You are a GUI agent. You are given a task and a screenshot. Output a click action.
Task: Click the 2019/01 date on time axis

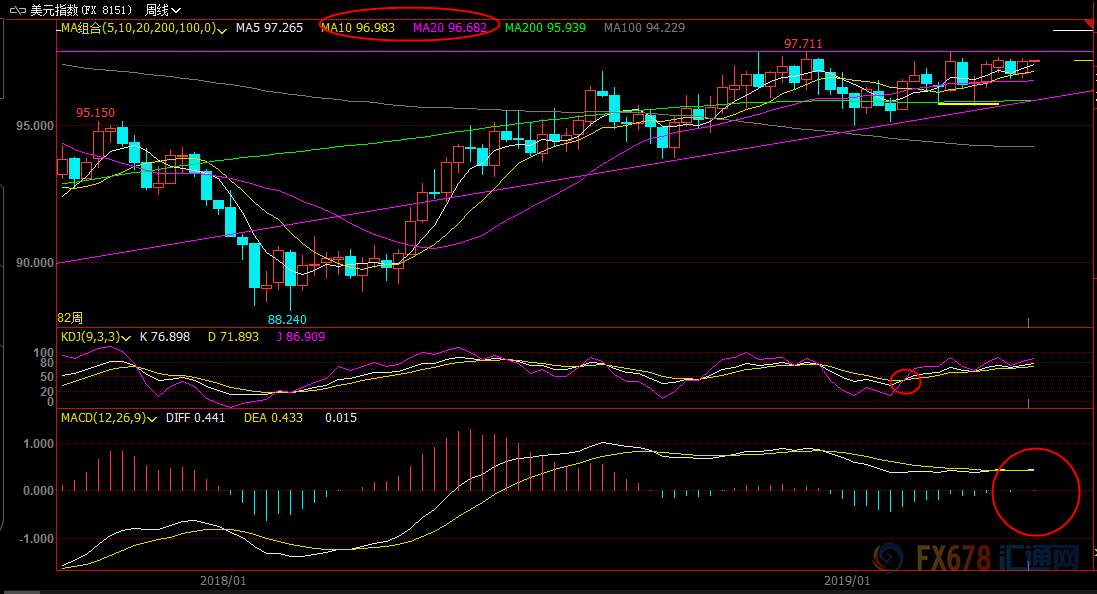click(847, 580)
